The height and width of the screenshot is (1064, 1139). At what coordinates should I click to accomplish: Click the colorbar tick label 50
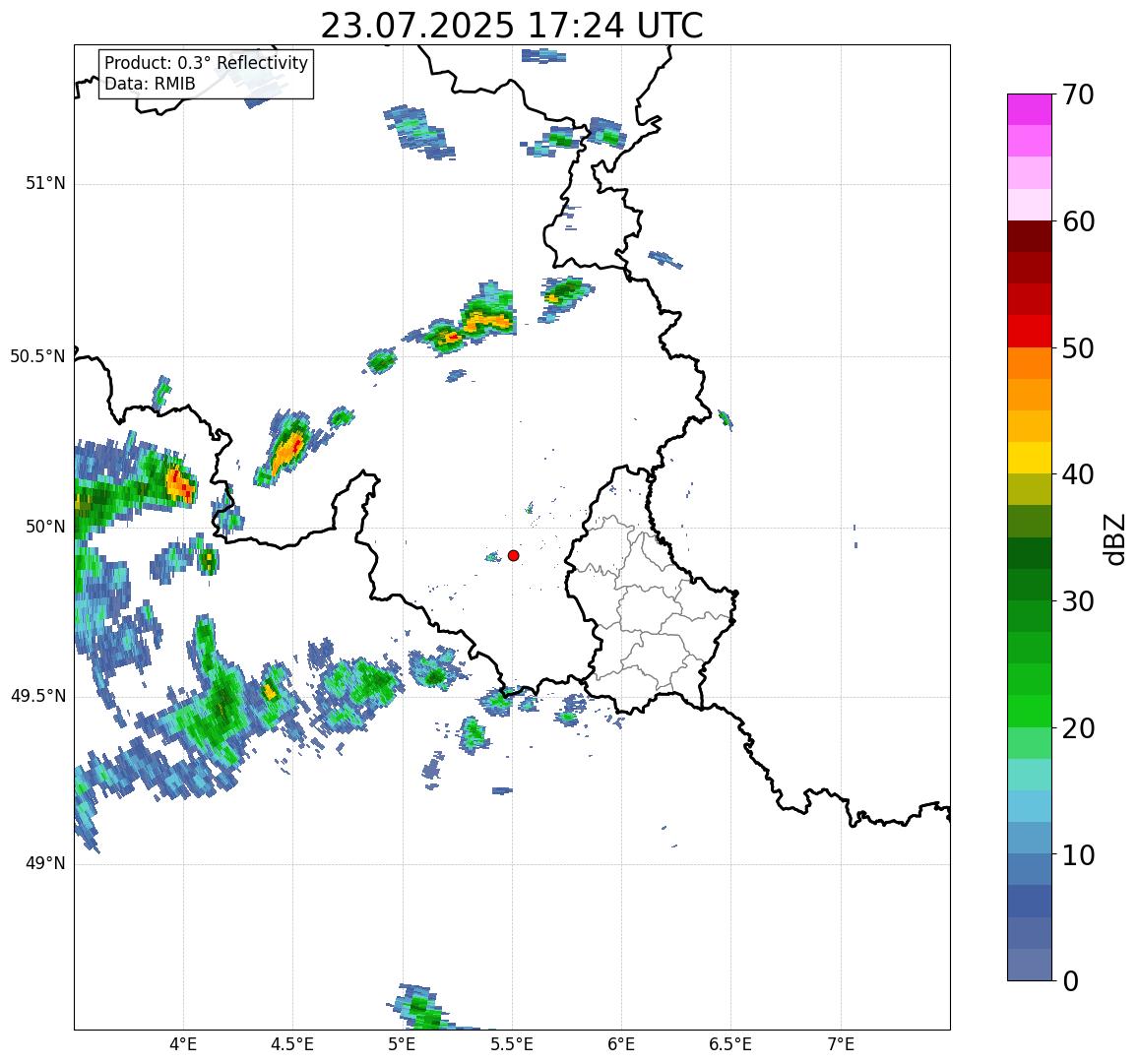tap(1078, 348)
